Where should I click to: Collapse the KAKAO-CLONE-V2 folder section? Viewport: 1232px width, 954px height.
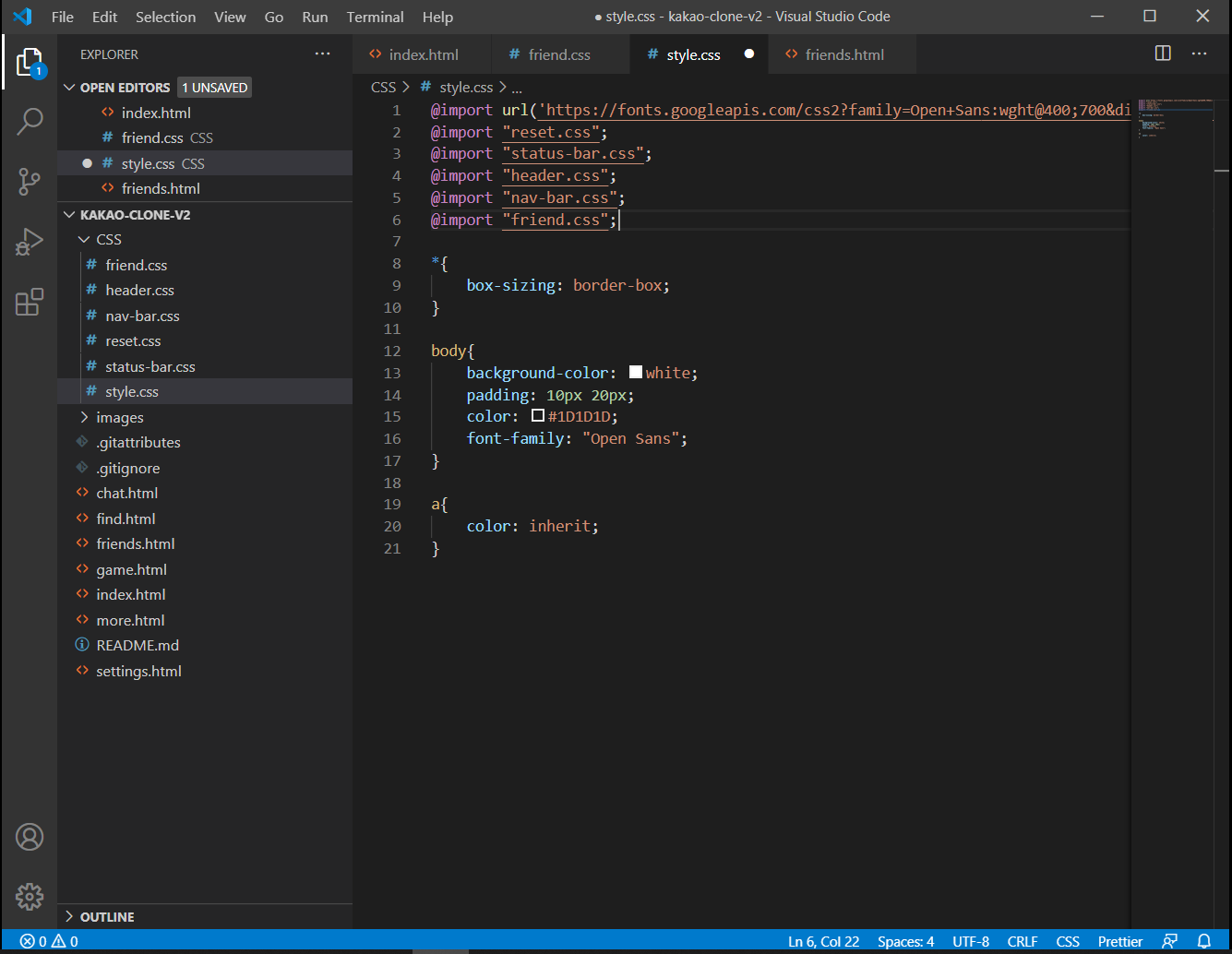(69, 214)
